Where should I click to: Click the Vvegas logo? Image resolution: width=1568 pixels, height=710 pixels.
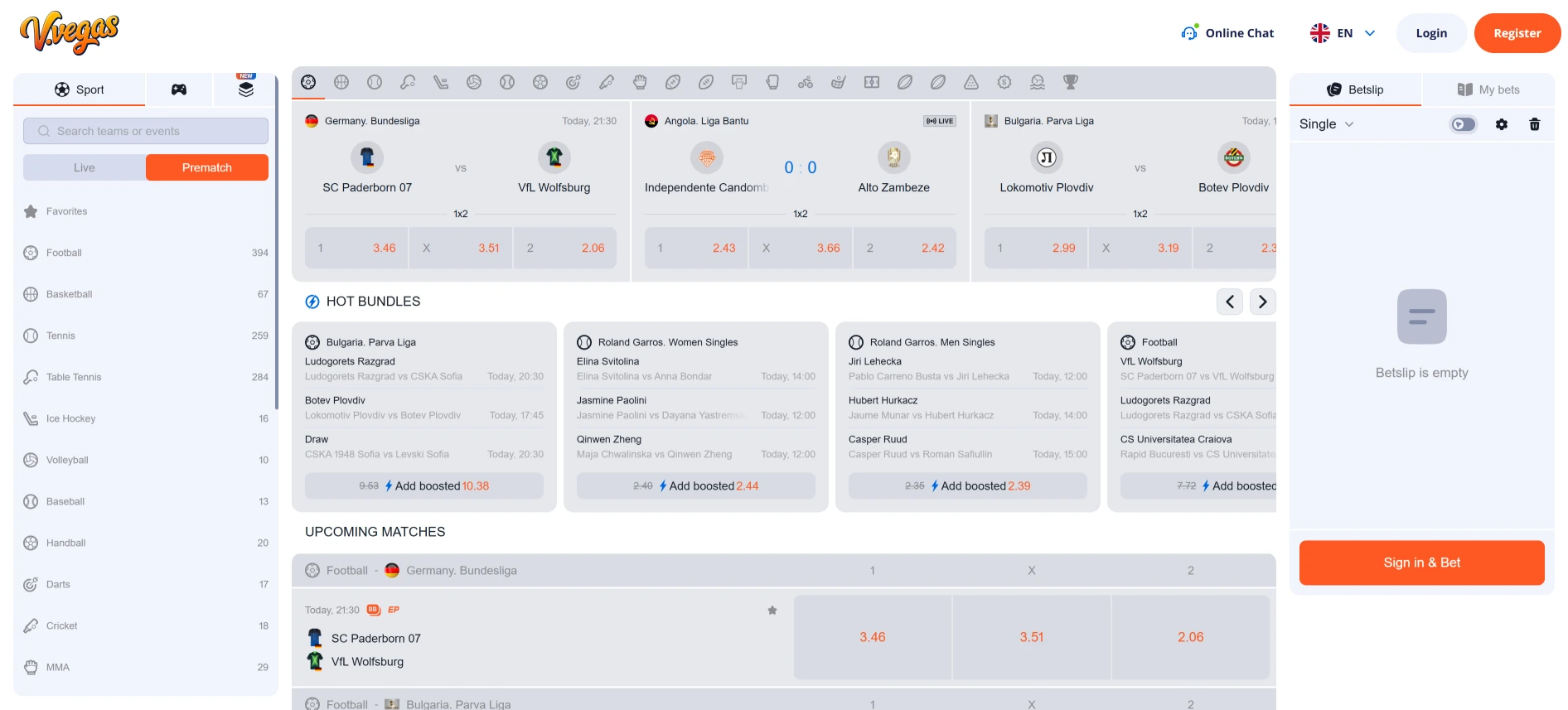[70, 33]
